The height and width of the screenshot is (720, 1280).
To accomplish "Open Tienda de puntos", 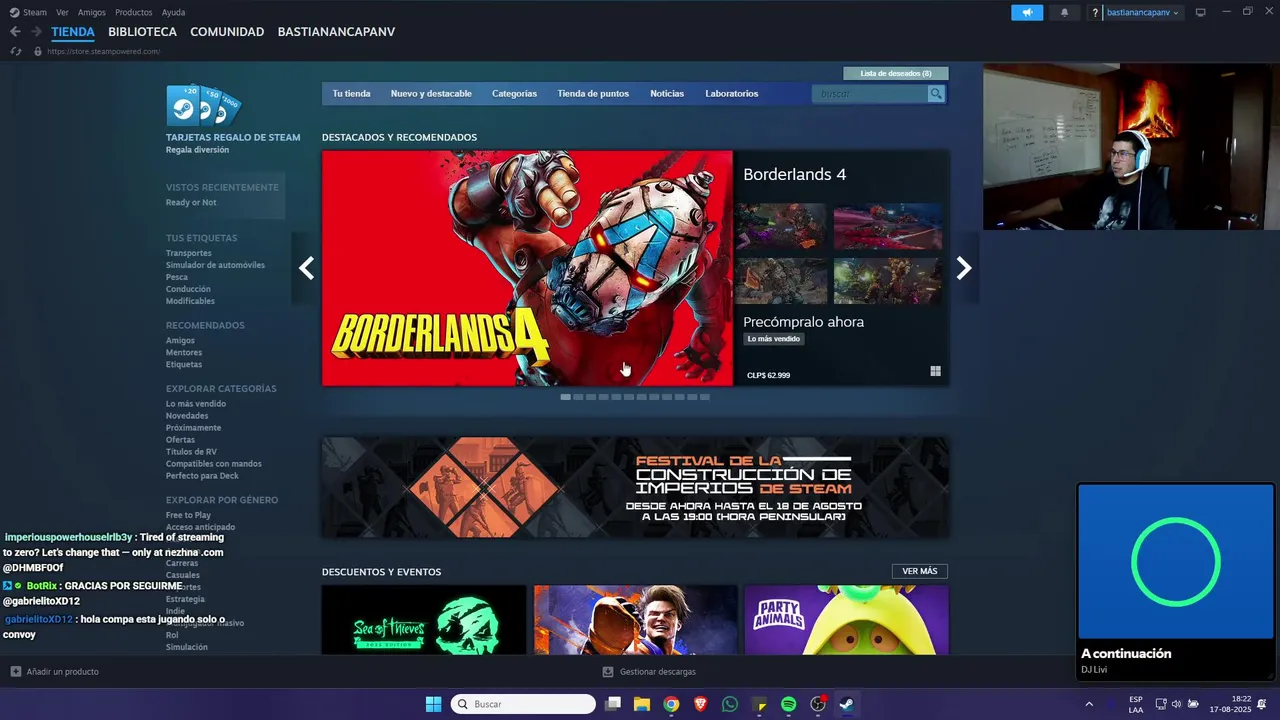I will (x=593, y=93).
